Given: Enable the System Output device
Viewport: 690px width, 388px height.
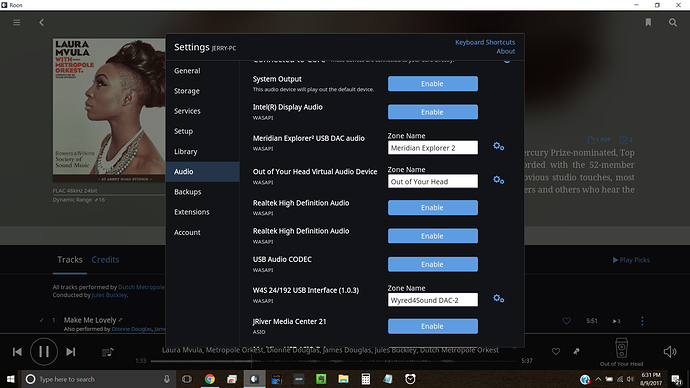Looking at the screenshot, I should point(433,84).
